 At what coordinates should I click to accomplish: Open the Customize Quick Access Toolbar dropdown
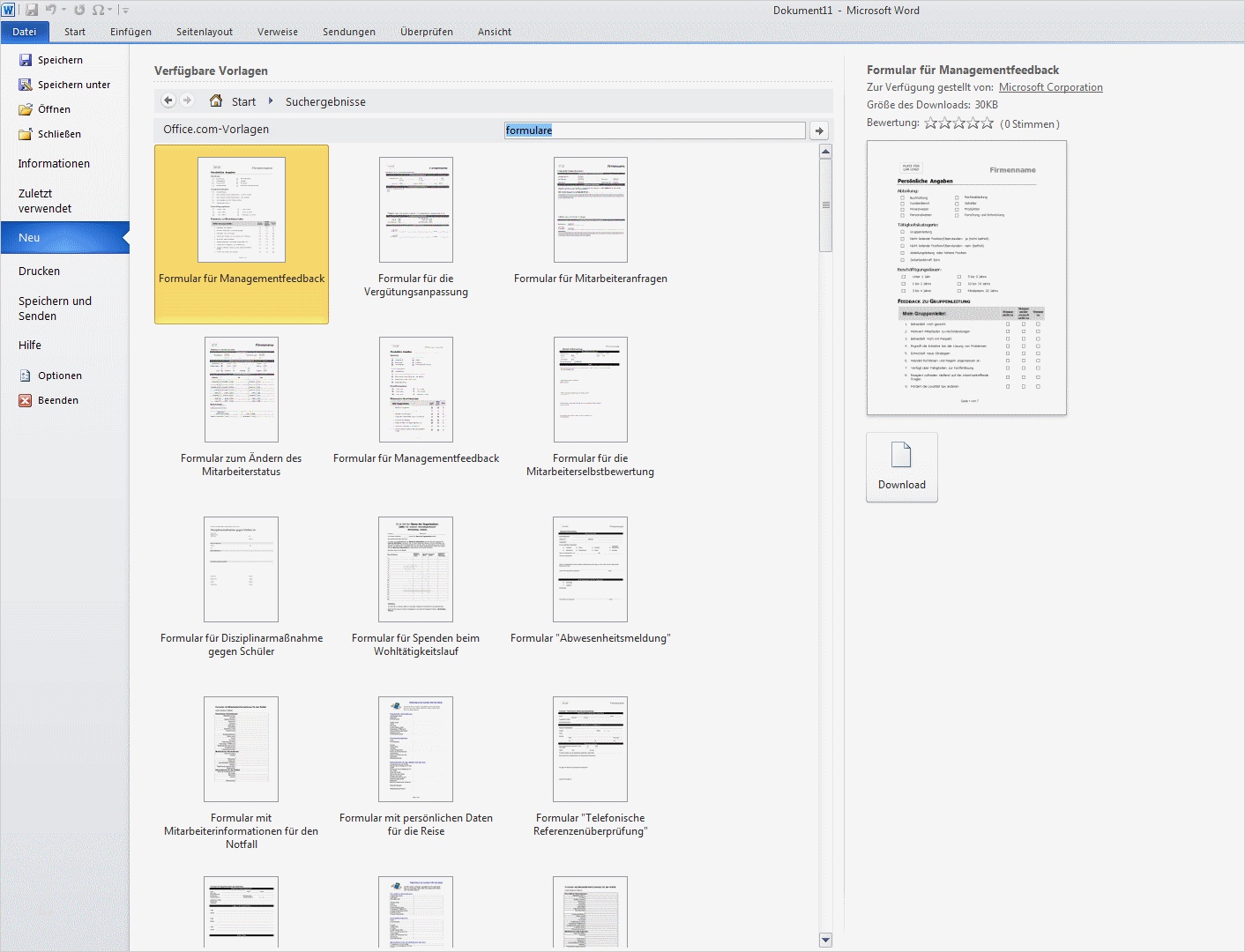[125, 10]
